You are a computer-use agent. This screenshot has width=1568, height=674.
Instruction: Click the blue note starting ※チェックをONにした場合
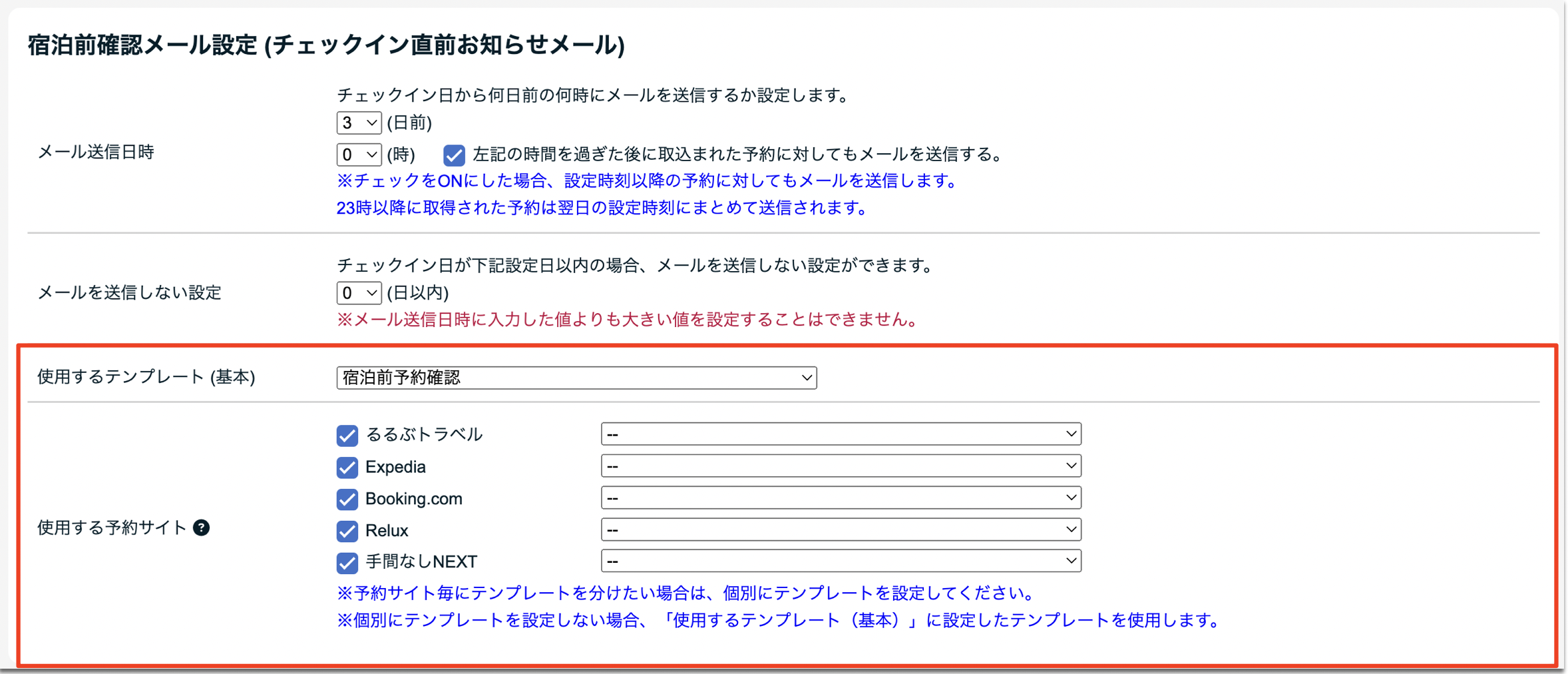click(646, 181)
